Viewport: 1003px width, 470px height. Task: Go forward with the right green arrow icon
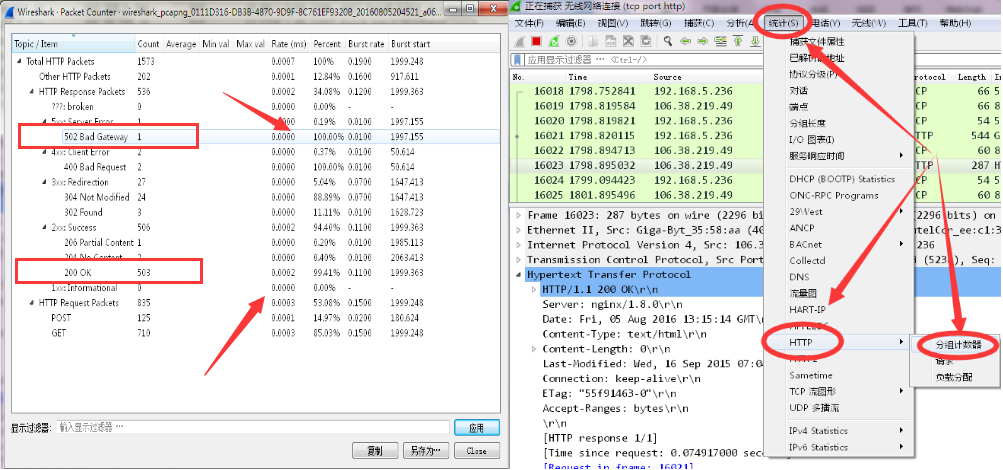[702, 41]
